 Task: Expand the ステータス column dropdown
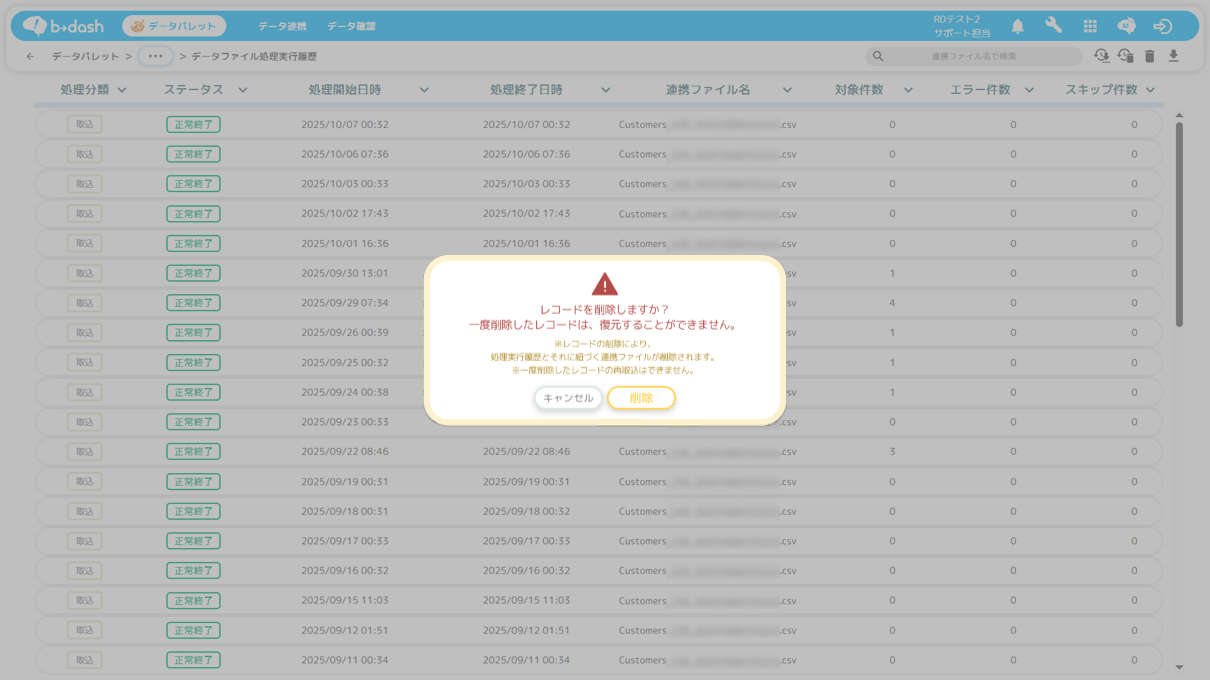click(x=242, y=90)
